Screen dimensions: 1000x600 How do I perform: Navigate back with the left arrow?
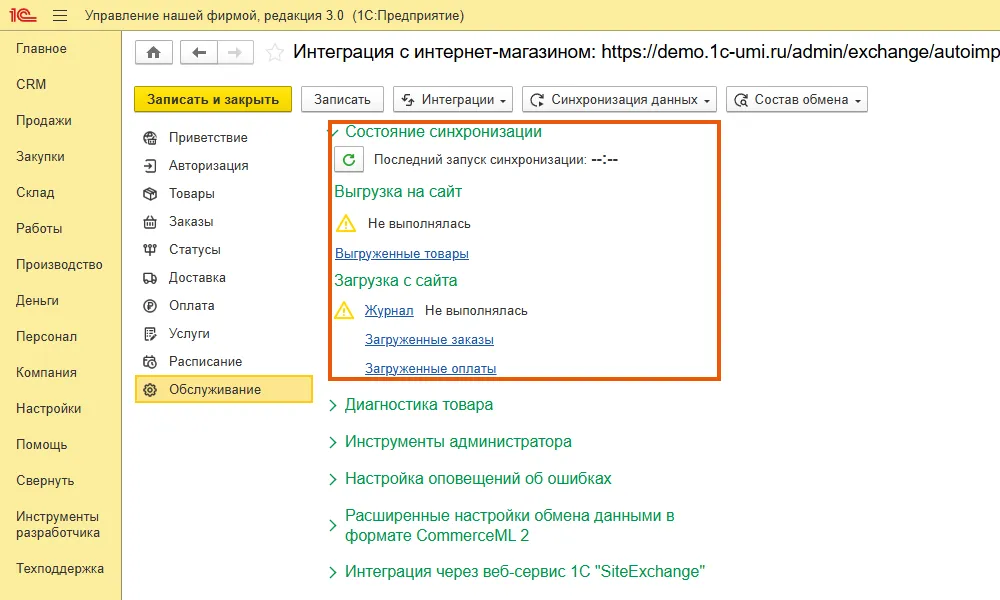pos(199,52)
